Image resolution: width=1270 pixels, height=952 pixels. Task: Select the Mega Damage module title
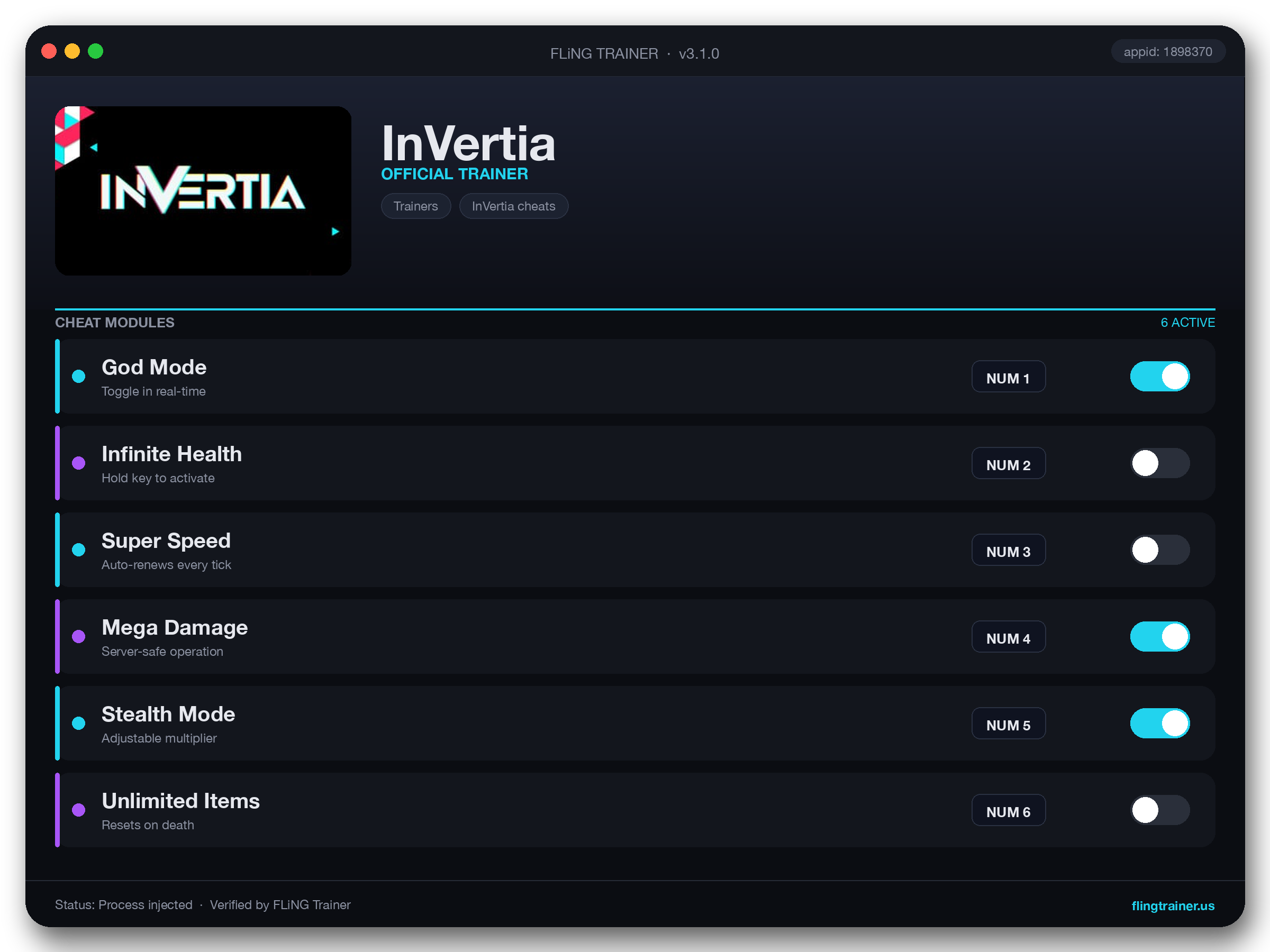(x=175, y=627)
